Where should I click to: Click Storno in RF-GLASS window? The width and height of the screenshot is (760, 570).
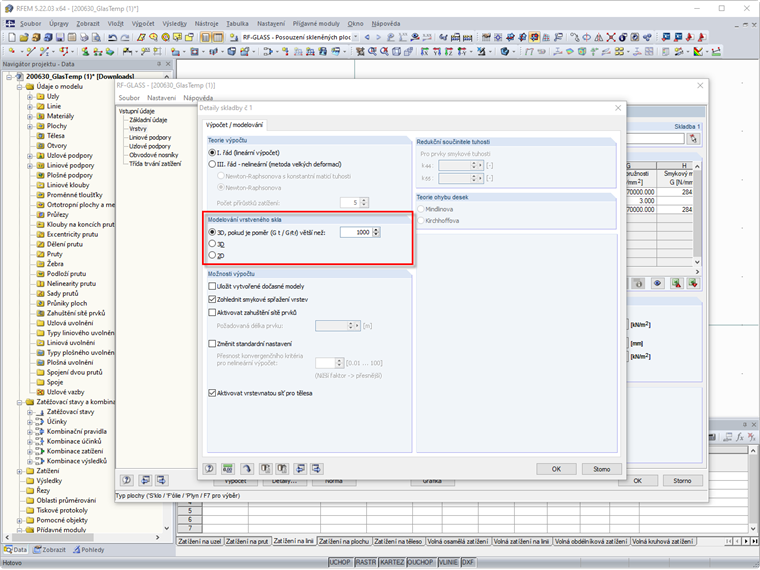coord(682,480)
